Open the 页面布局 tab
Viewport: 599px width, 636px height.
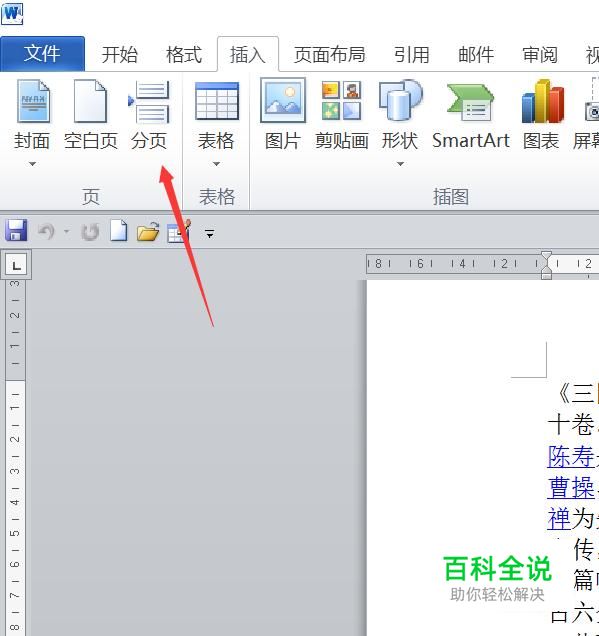(x=329, y=54)
